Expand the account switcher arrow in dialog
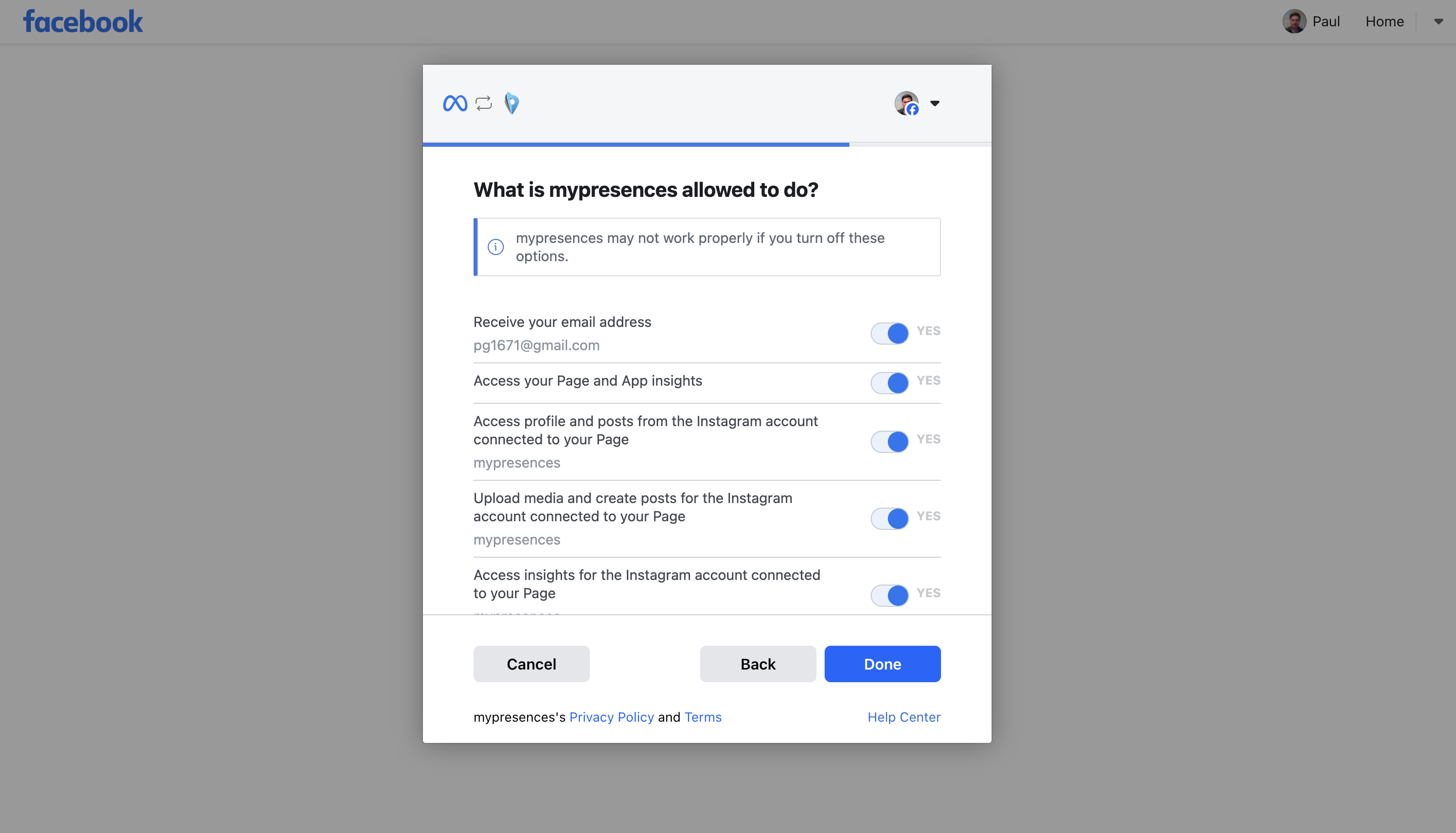1456x833 pixels. coord(935,104)
